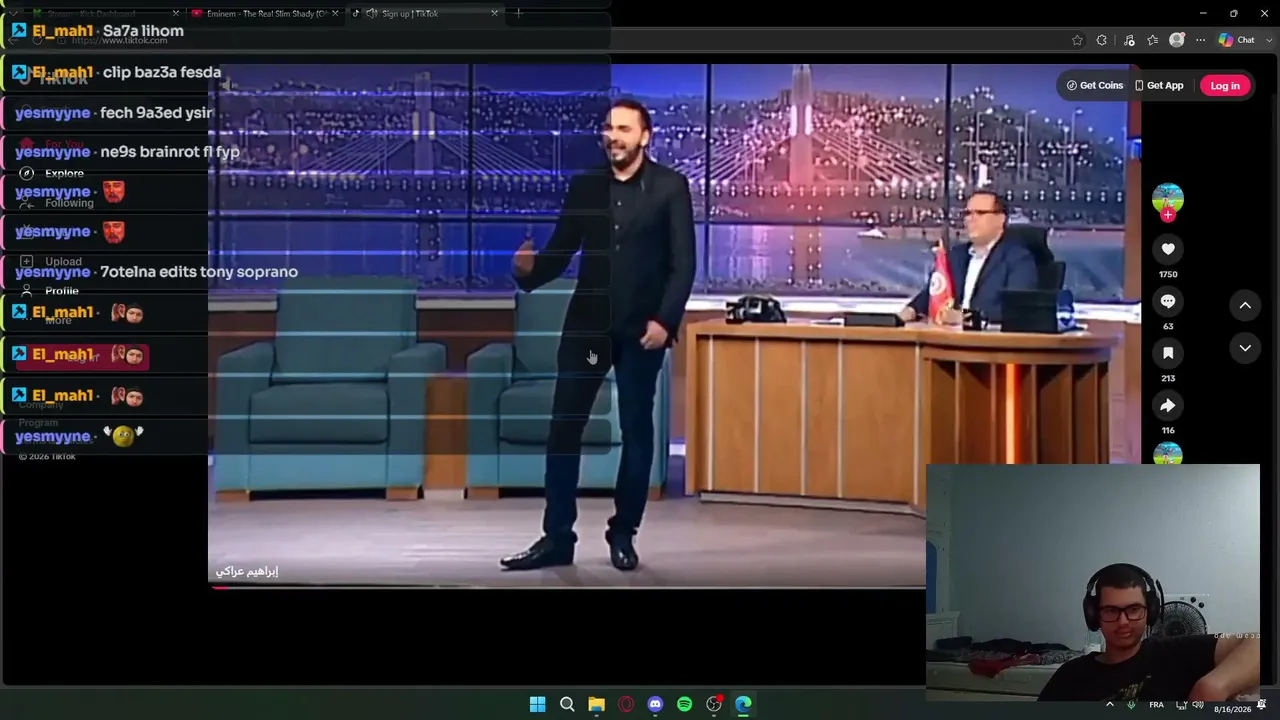This screenshot has width=1280, height=720.
Task: Click chat message 'Sa7a lihom'
Action: tap(143, 31)
